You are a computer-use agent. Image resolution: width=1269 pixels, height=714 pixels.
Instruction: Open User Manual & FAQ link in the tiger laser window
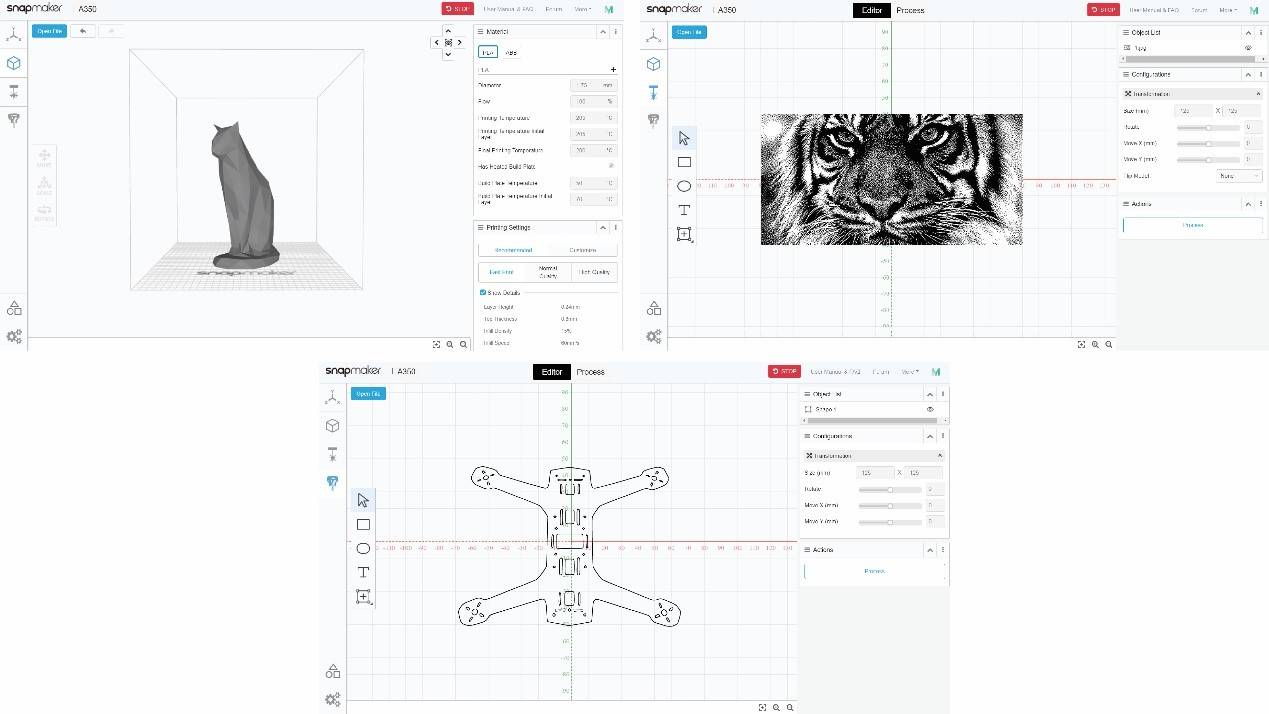coord(1154,10)
